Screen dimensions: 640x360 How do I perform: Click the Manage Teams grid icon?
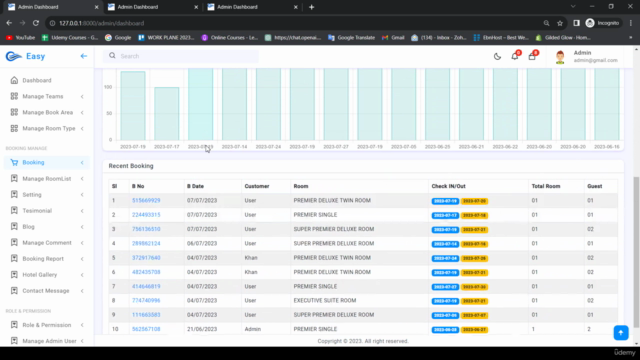14,96
